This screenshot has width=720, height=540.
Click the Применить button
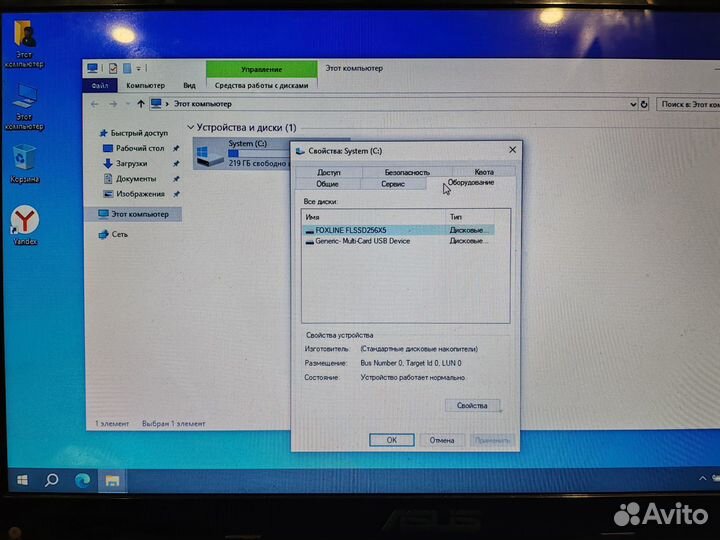click(492, 440)
